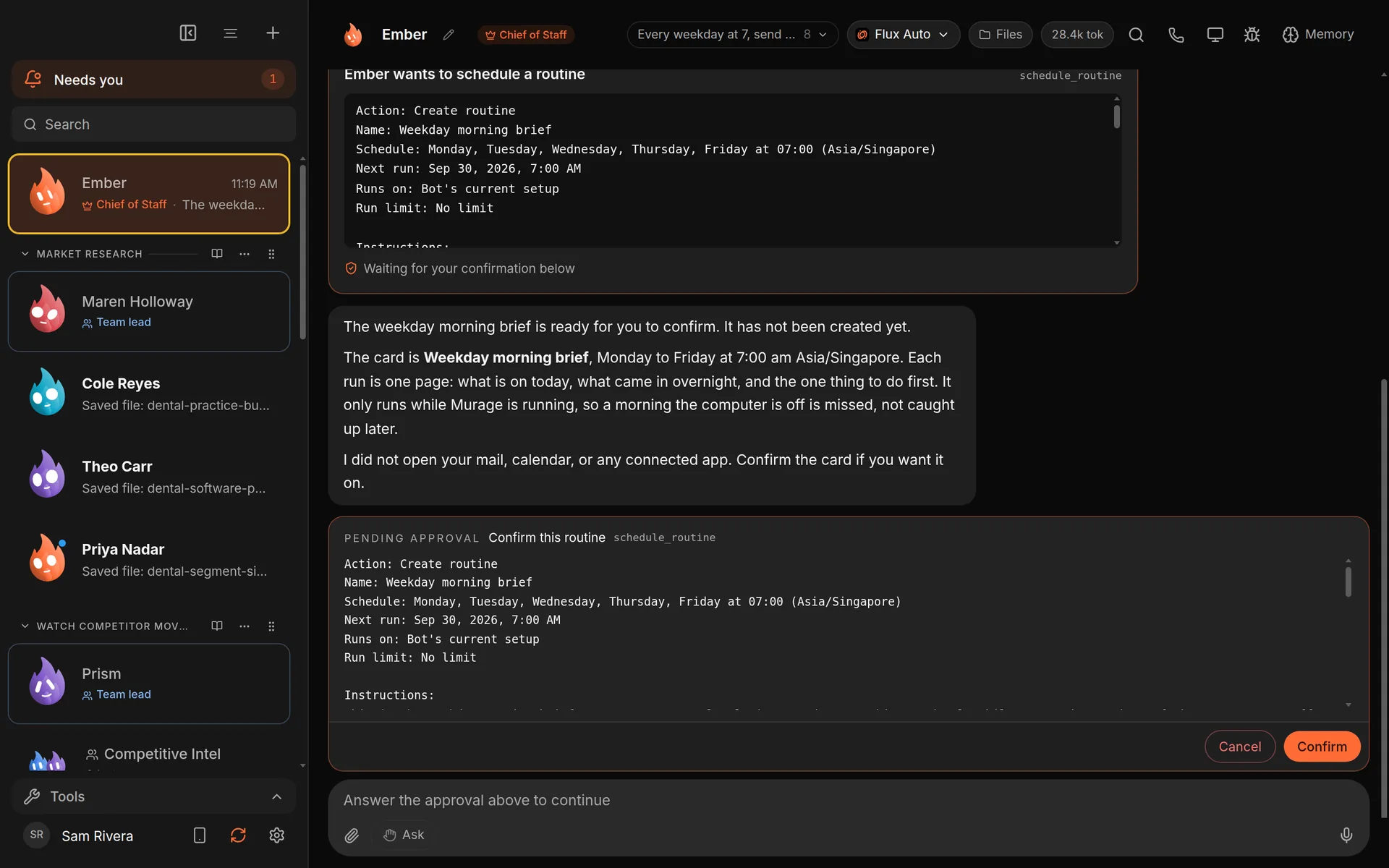Cancel the pending routine approval
The image size is (1389, 868).
[x=1240, y=746]
